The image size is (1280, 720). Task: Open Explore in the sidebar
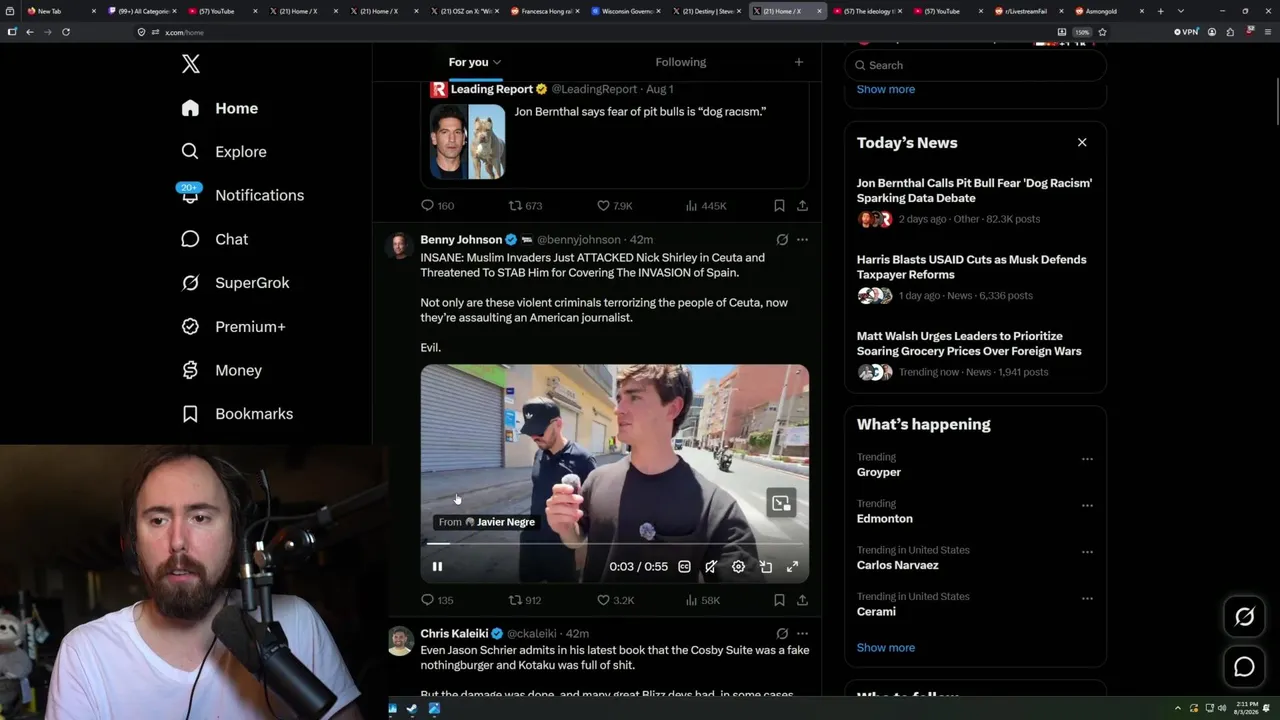(x=224, y=152)
